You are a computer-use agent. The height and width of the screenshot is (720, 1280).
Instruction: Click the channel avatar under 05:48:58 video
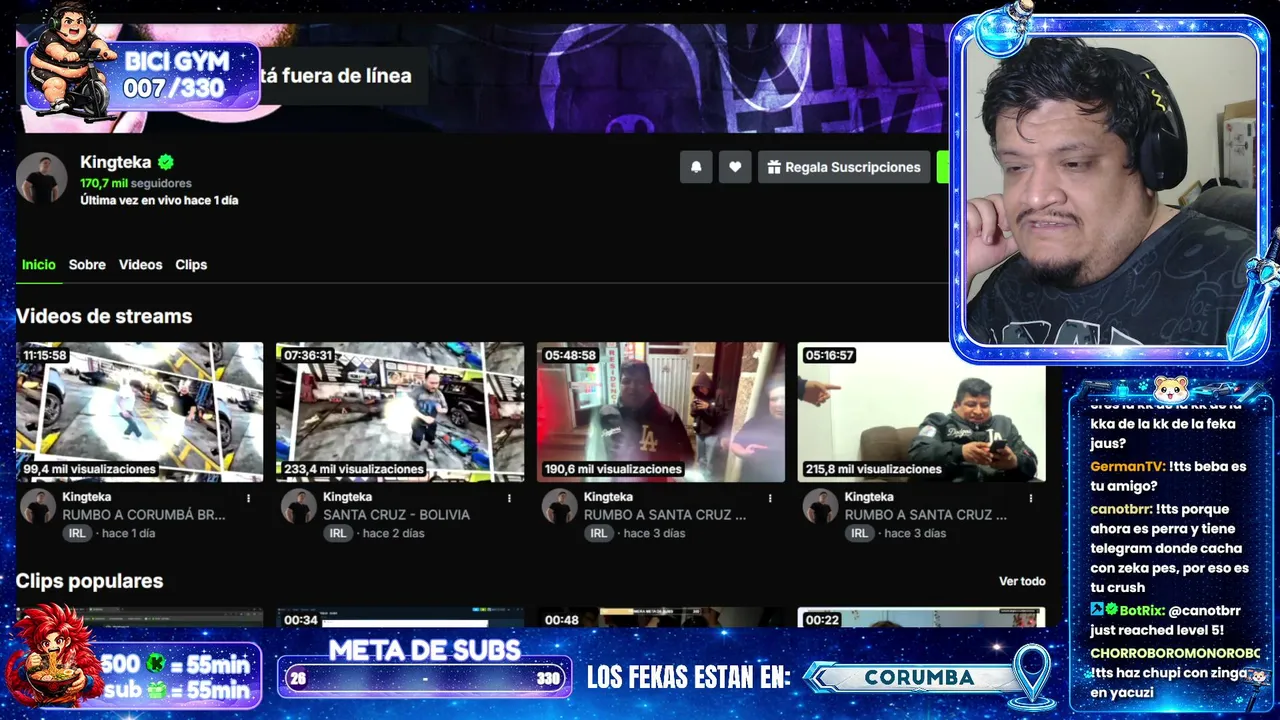(560, 506)
